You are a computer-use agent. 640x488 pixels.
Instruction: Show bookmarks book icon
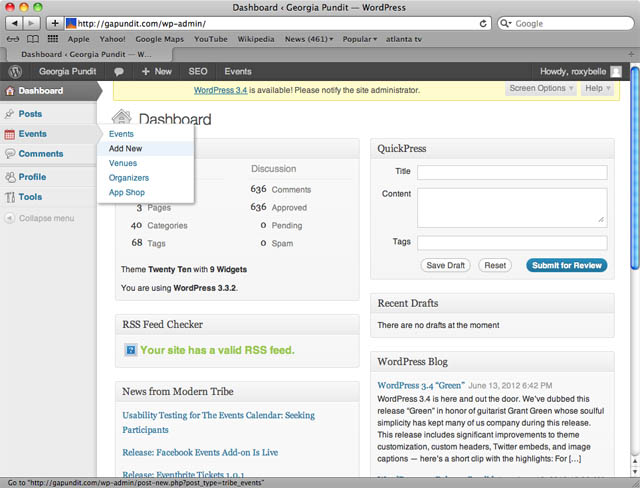(x=33, y=39)
